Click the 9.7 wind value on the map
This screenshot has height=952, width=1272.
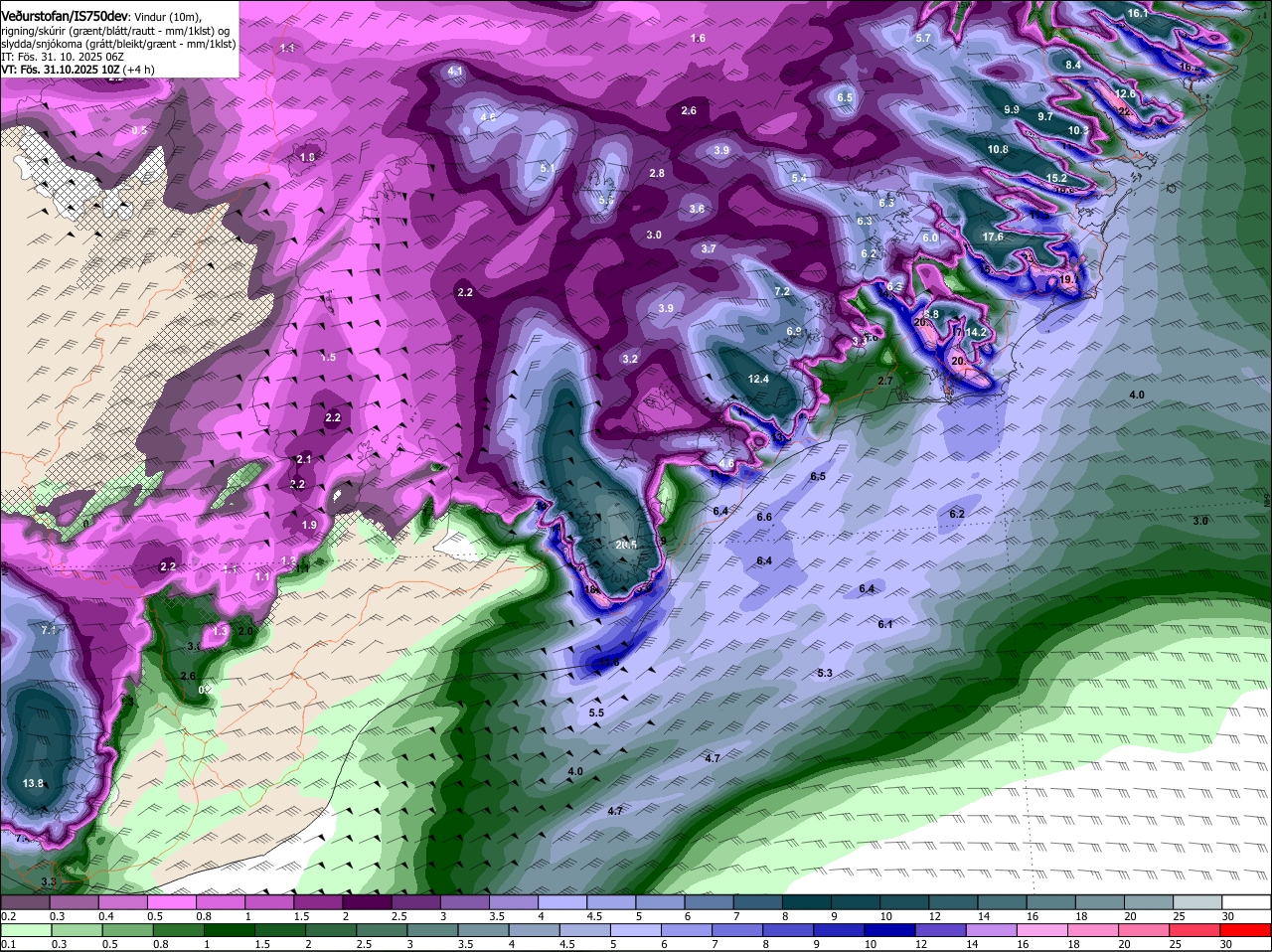pyautogui.click(x=1044, y=116)
